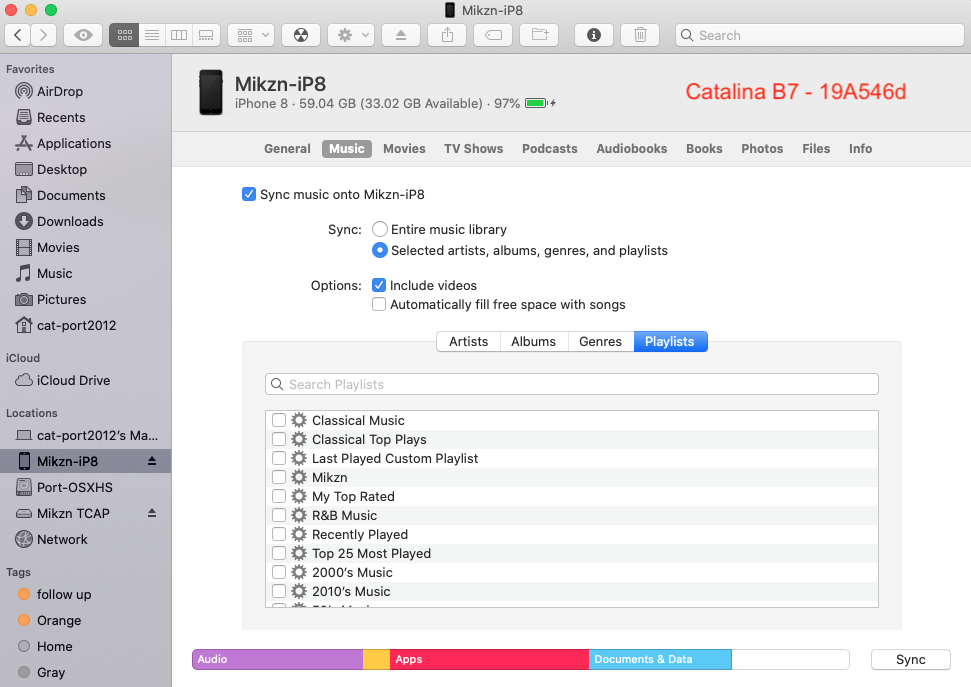Check the R&B Music playlist
The width and height of the screenshot is (971, 687).
279,515
